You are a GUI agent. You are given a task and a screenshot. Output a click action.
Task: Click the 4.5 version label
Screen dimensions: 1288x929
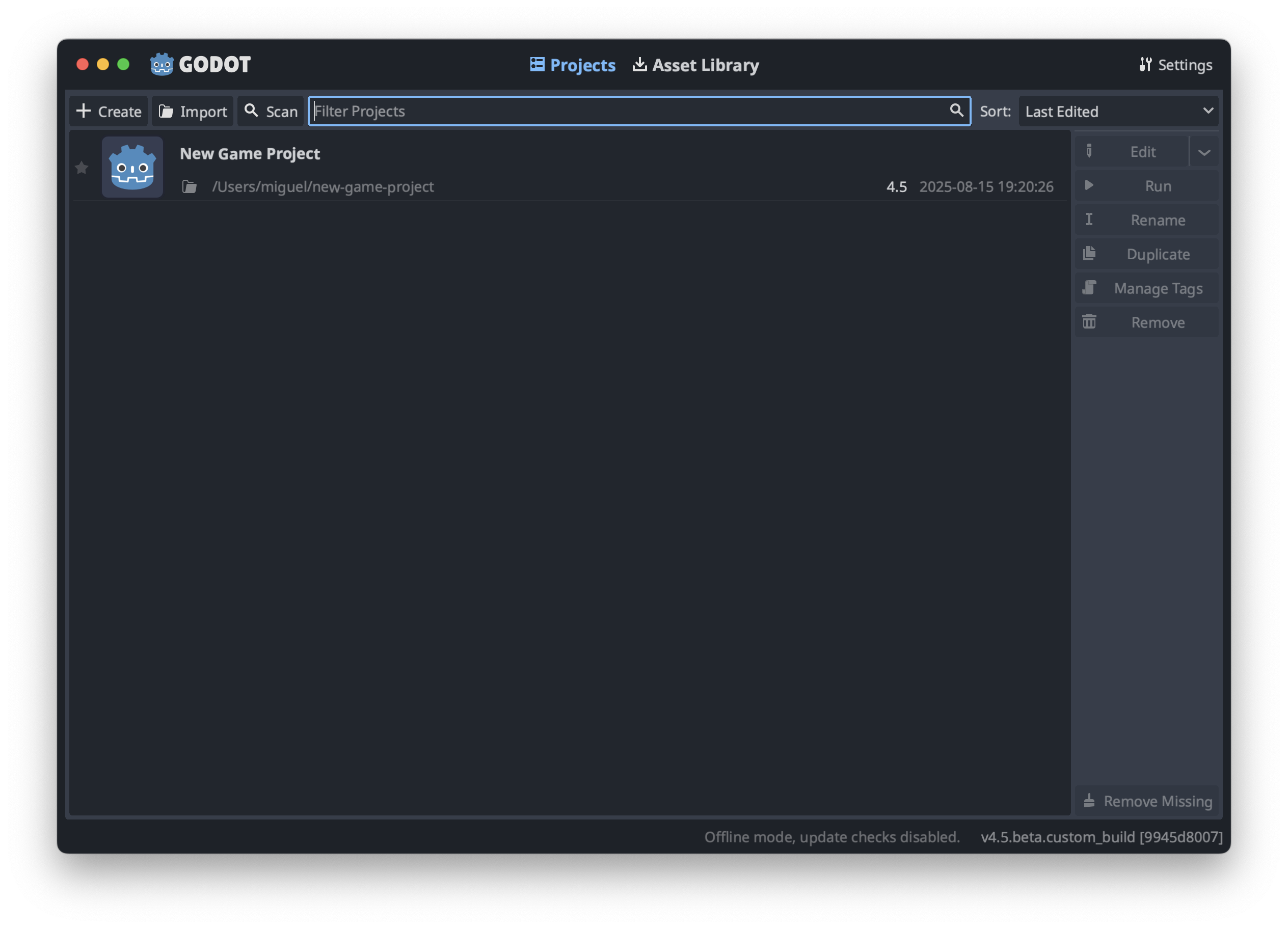tap(896, 187)
